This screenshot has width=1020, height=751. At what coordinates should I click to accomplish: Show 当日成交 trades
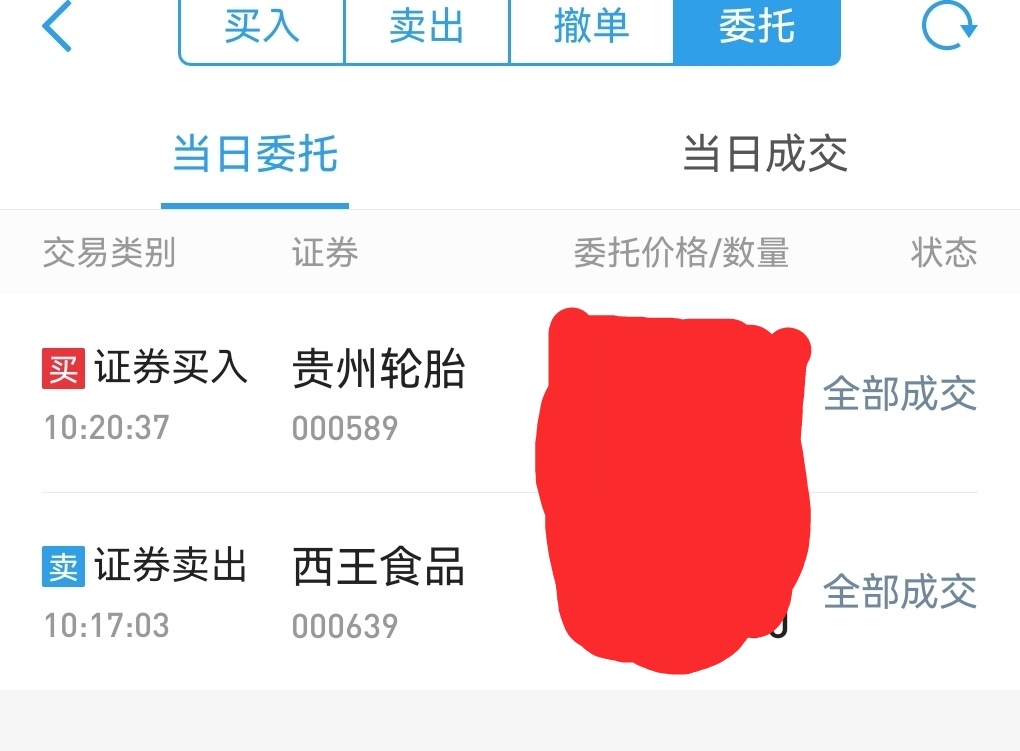[x=765, y=154]
